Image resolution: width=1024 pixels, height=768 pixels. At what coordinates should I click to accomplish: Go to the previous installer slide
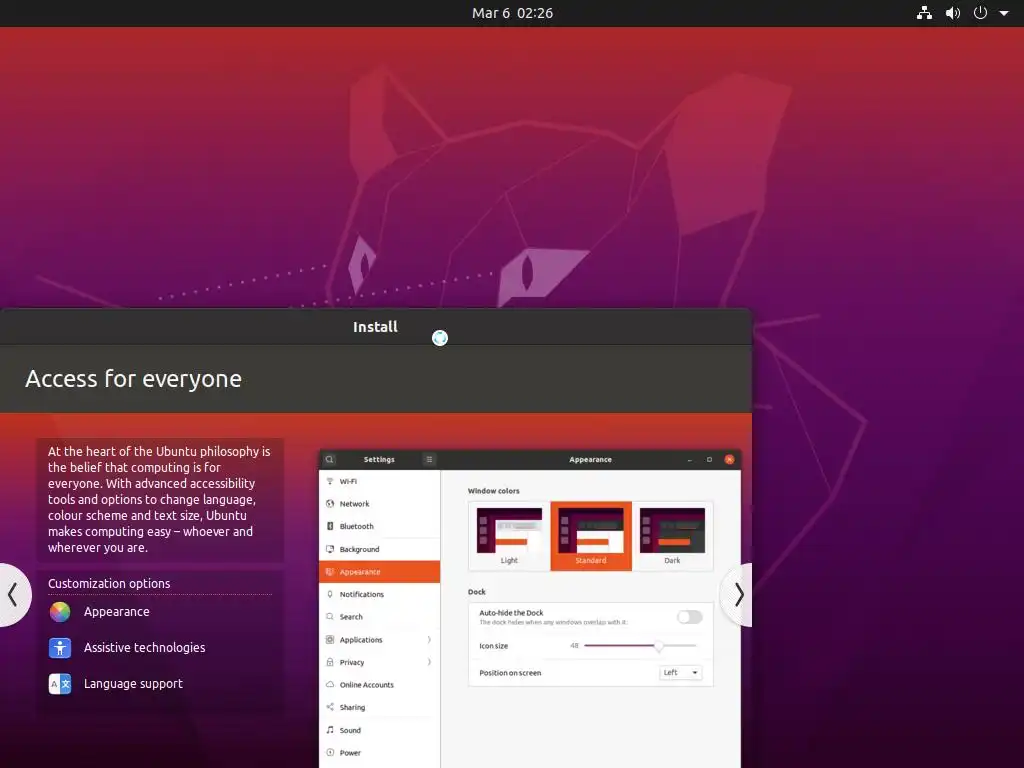tap(12, 595)
